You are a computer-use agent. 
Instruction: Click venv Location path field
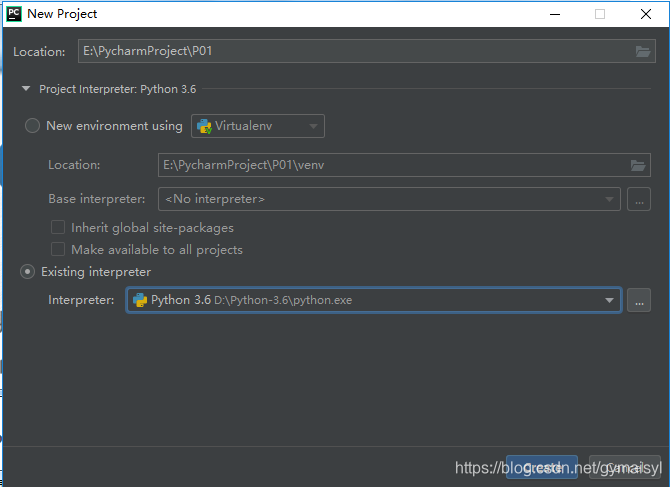click(x=404, y=165)
